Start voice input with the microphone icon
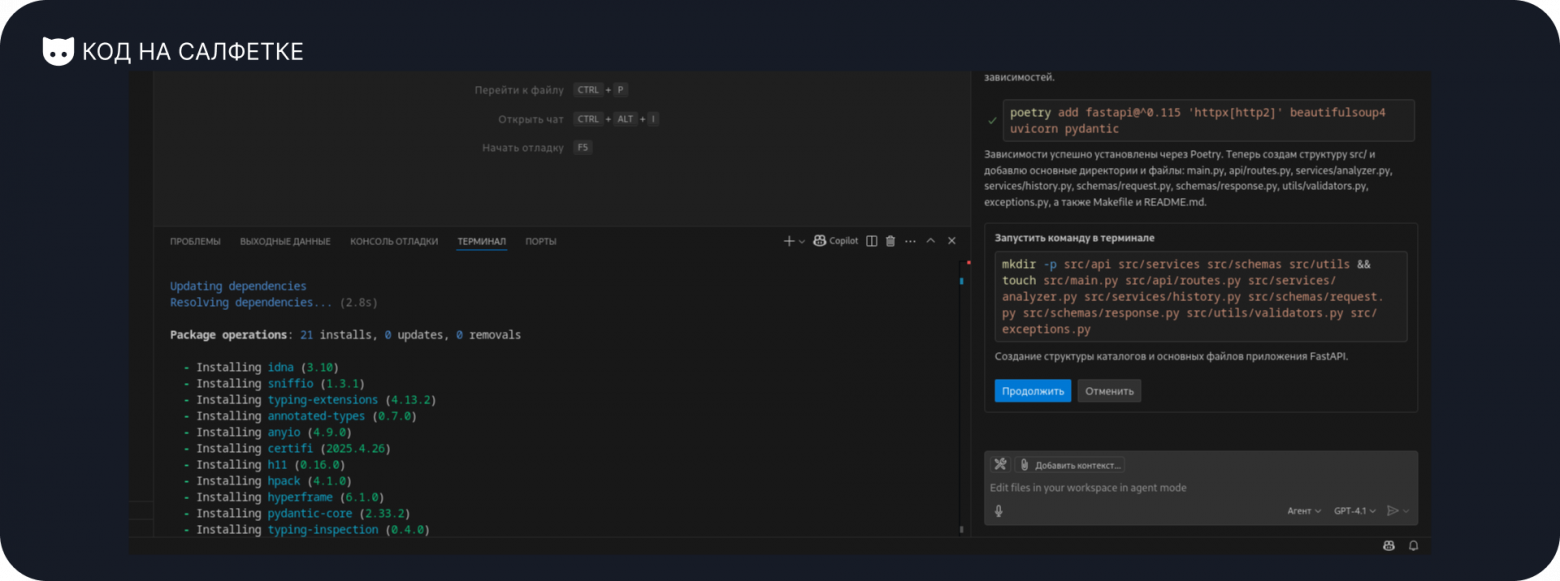 [x=998, y=511]
